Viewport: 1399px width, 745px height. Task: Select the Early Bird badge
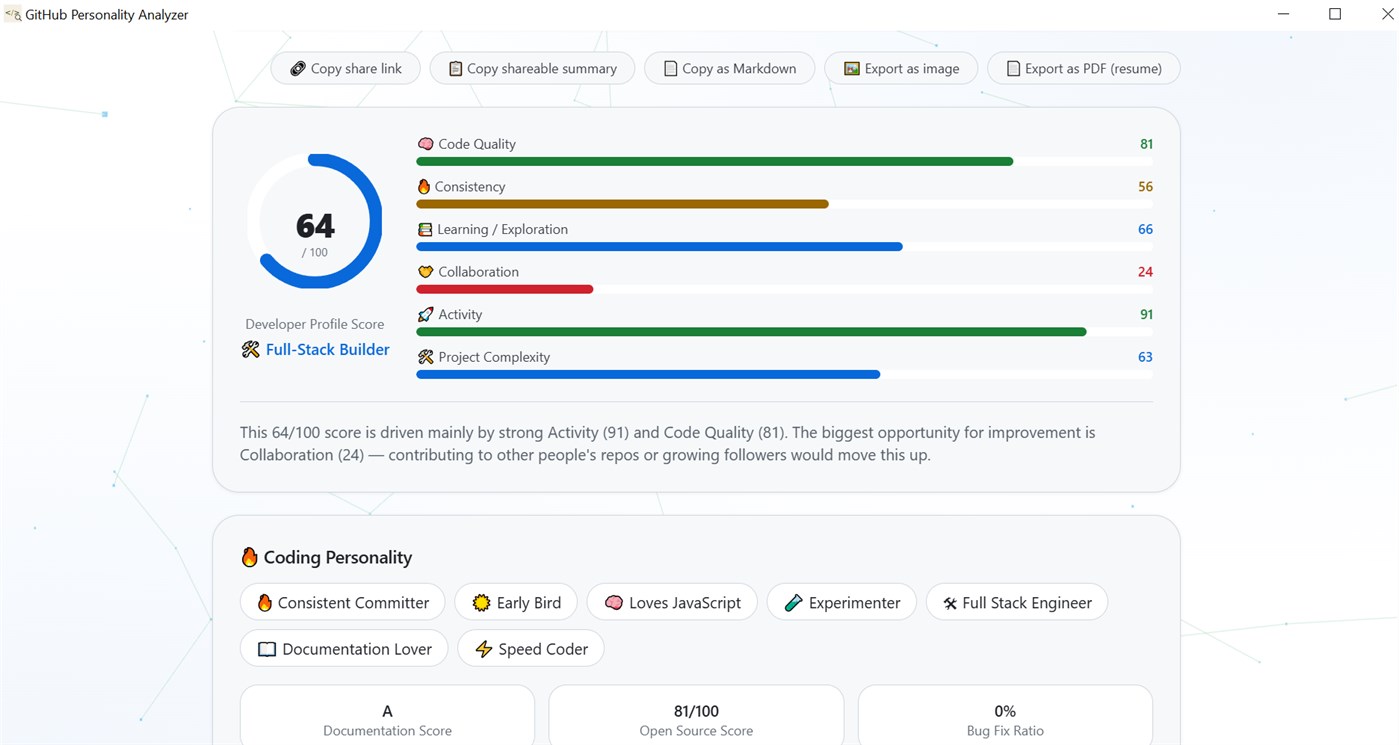(516, 603)
